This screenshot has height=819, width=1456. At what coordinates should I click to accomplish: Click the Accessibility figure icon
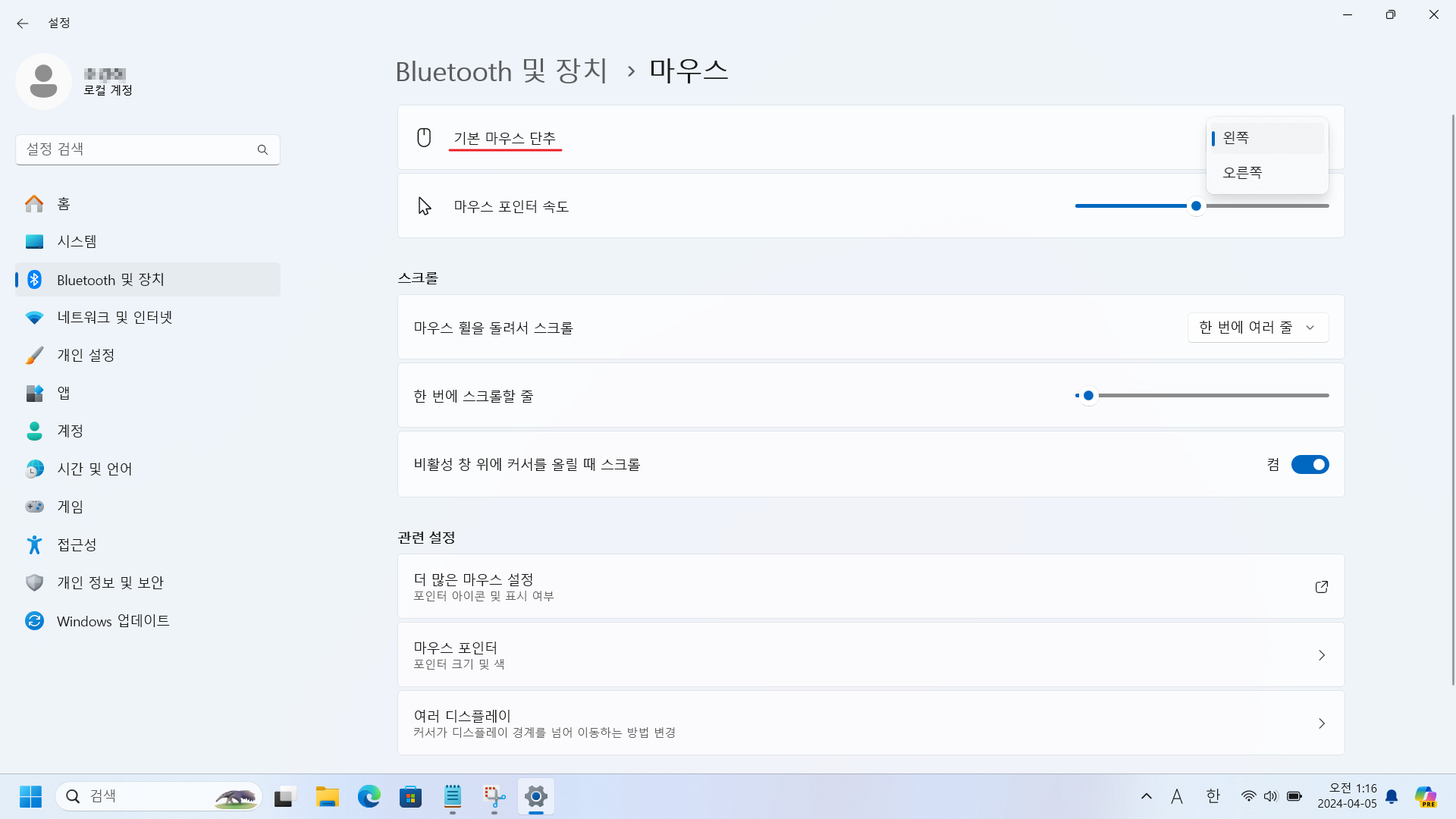[x=34, y=544]
